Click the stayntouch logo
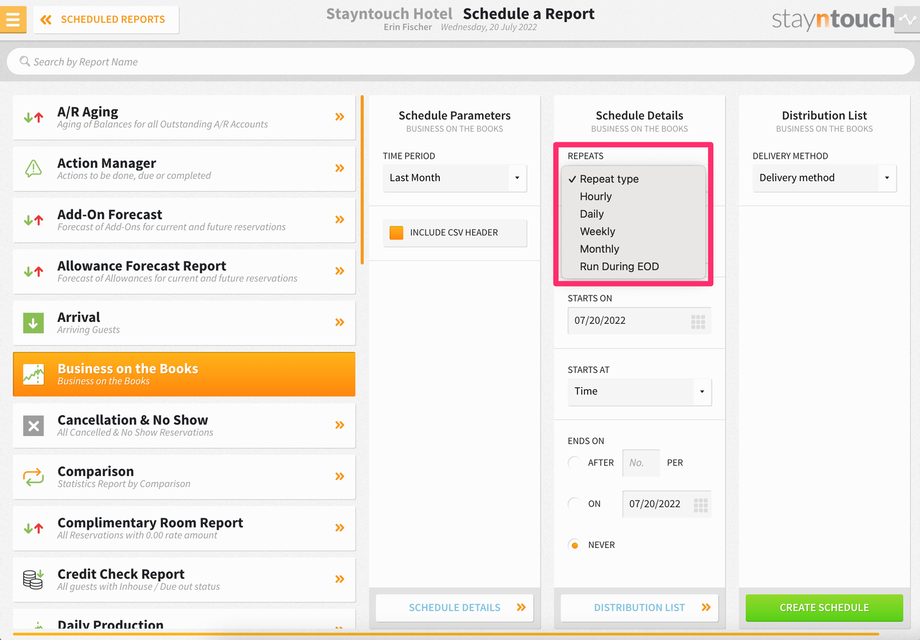Viewport: 920px width, 640px height. click(833, 19)
